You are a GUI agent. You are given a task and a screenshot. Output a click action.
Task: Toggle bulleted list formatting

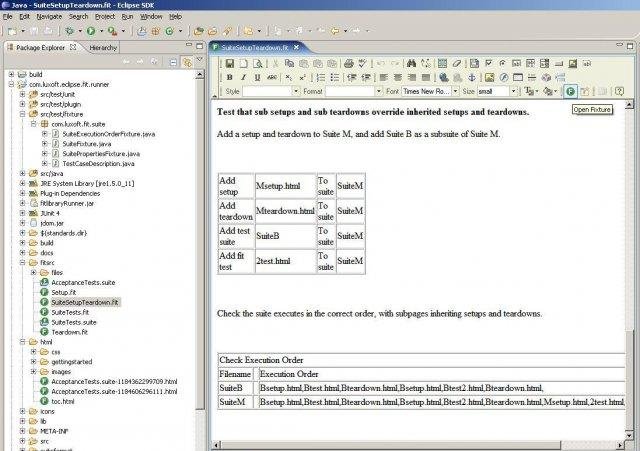click(x=335, y=78)
